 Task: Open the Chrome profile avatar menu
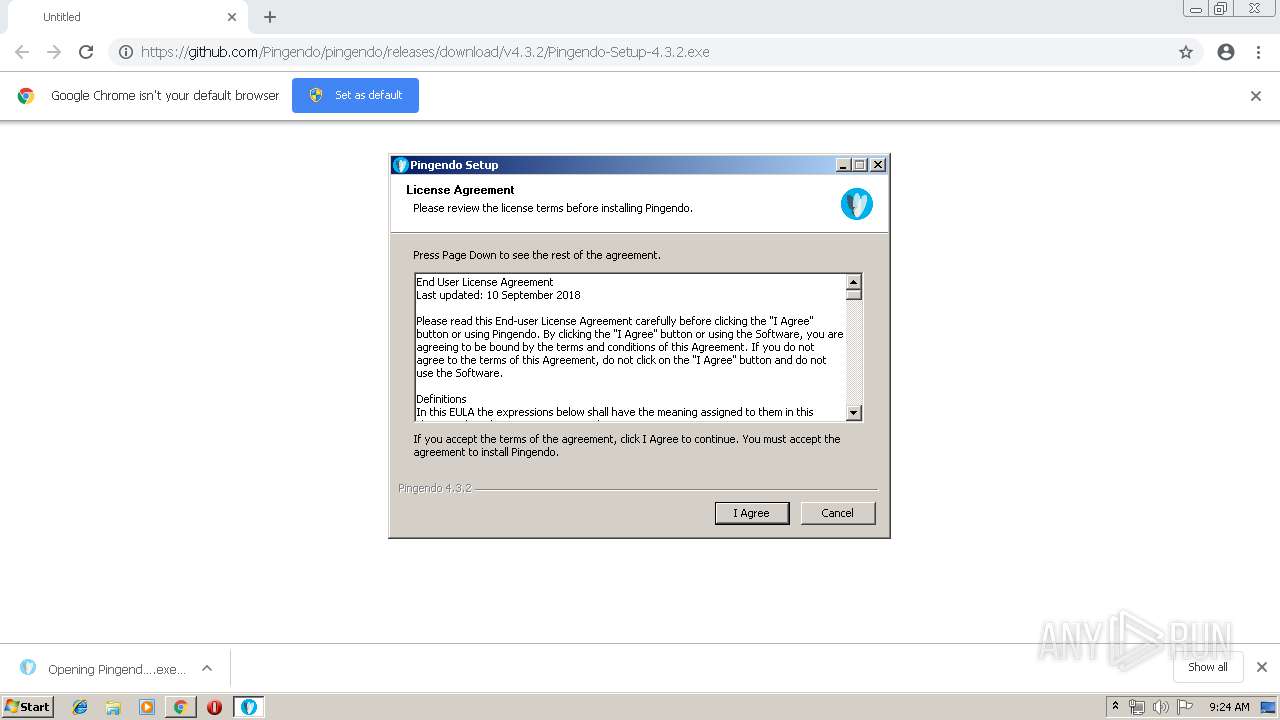click(x=1226, y=52)
